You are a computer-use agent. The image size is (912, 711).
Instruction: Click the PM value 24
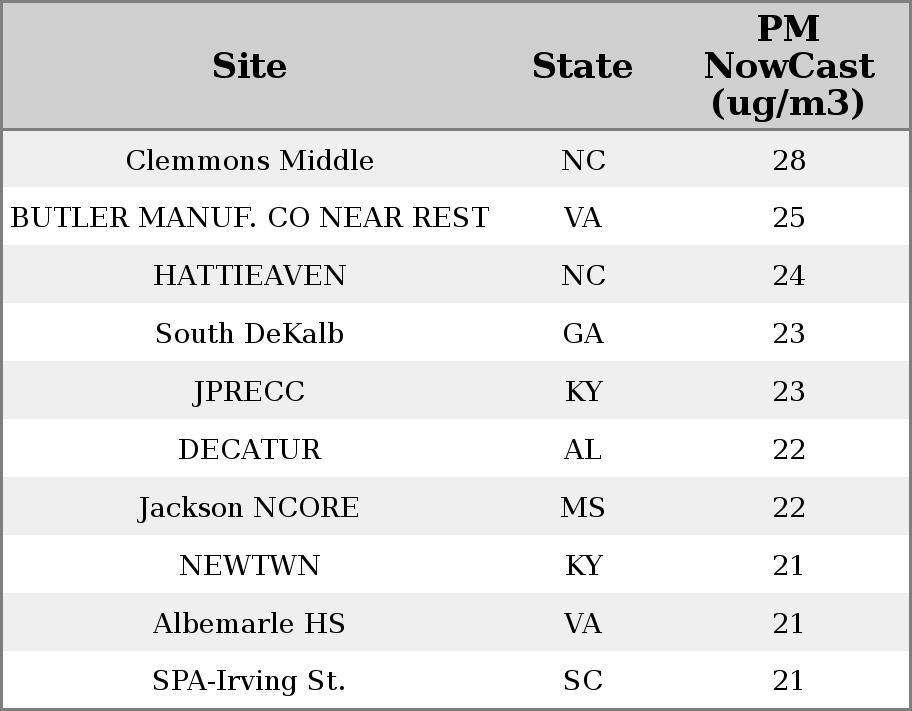[789, 276]
